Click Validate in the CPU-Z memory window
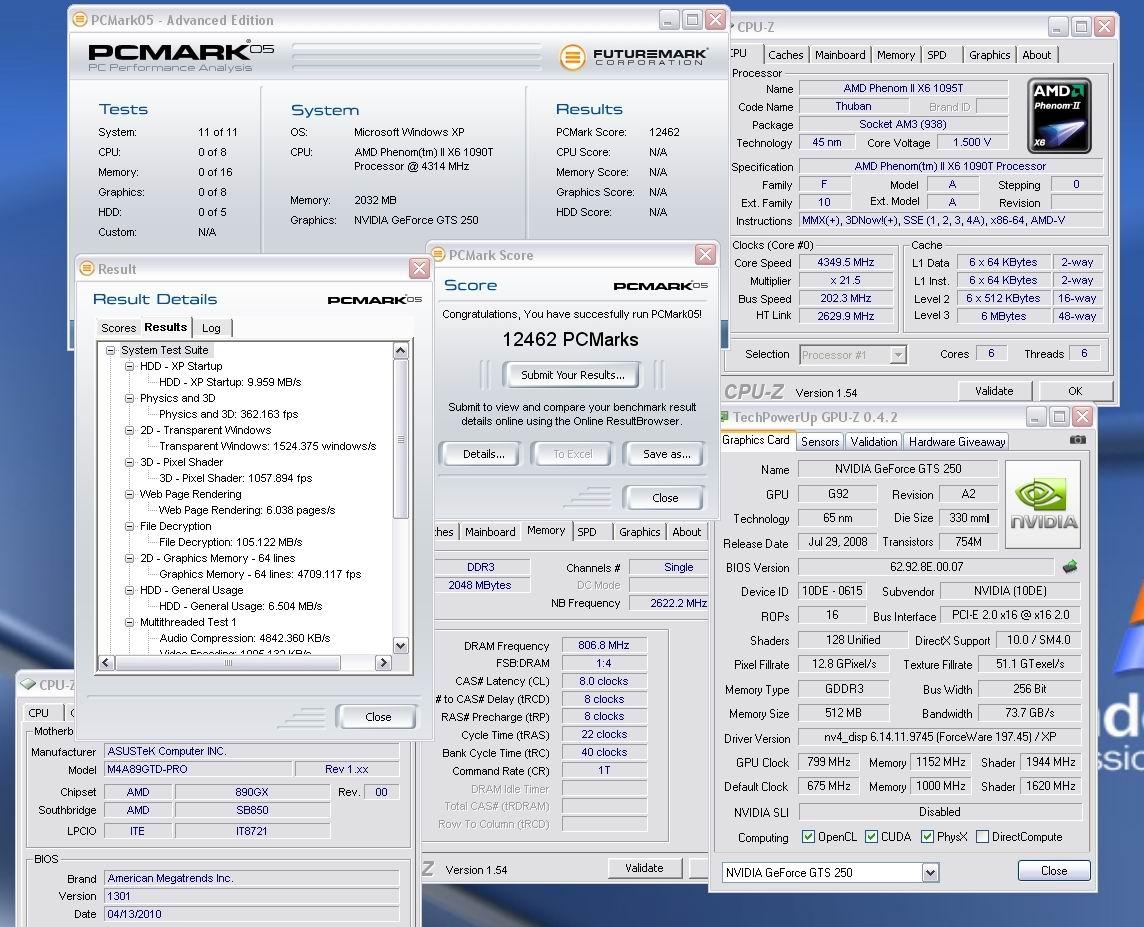 point(644,868)
